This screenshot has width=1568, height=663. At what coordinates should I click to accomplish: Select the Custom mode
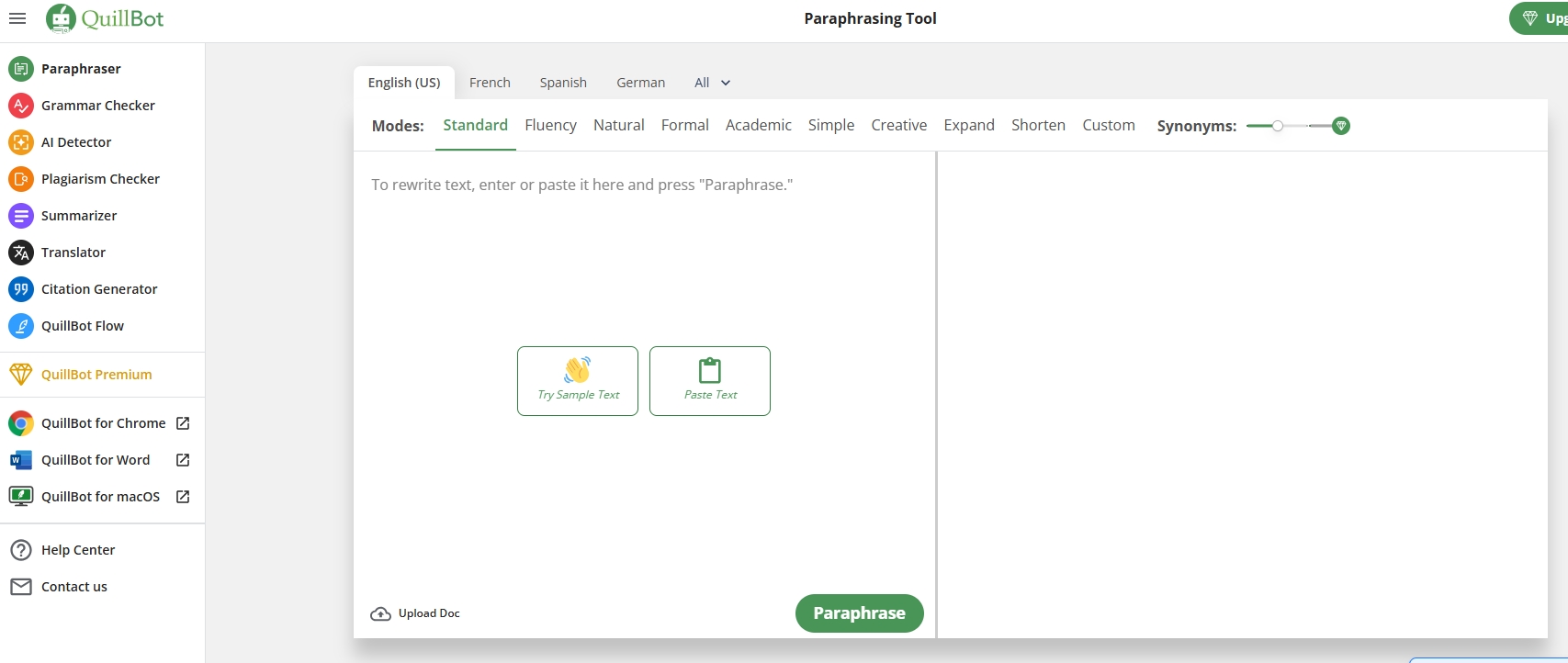1109,125
